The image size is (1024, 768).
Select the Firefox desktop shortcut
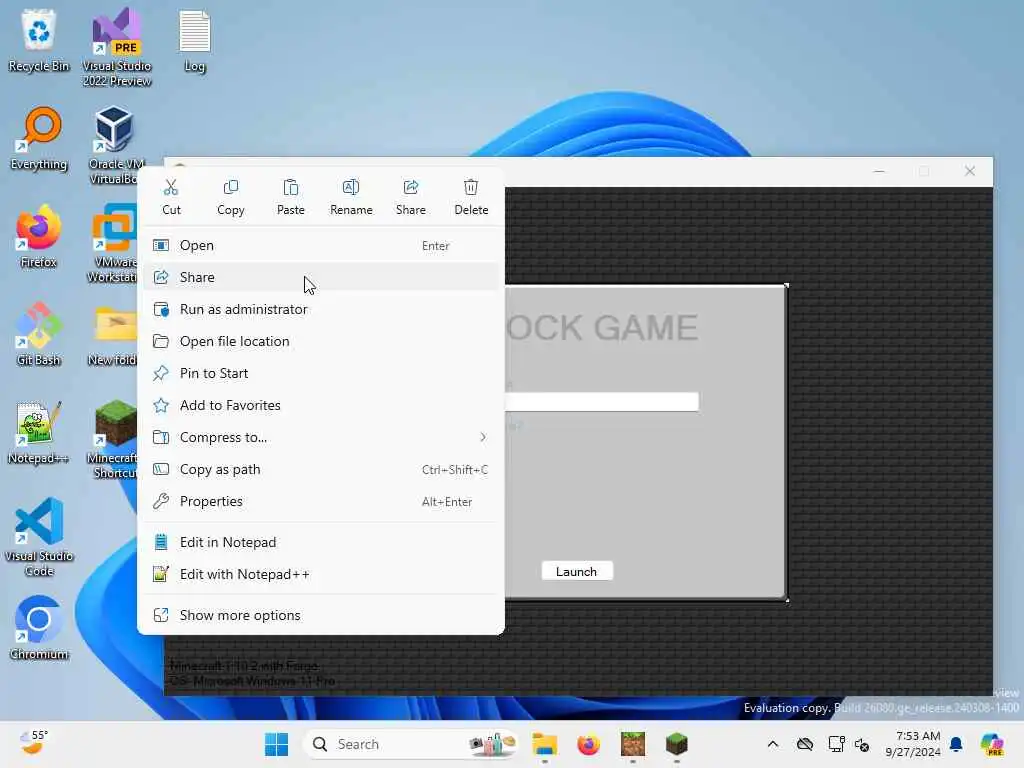(39, 236)
